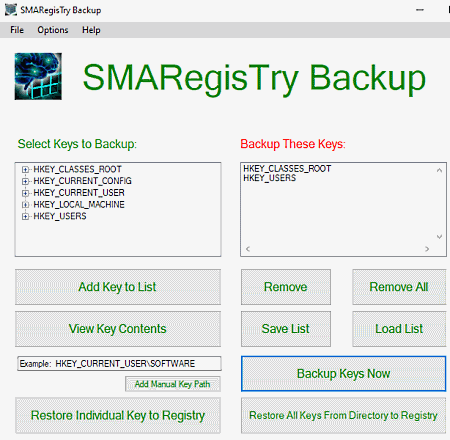Open the Help menu
Image resolution: width=450 pixels, height=440 pixels.
click(91, 30)
